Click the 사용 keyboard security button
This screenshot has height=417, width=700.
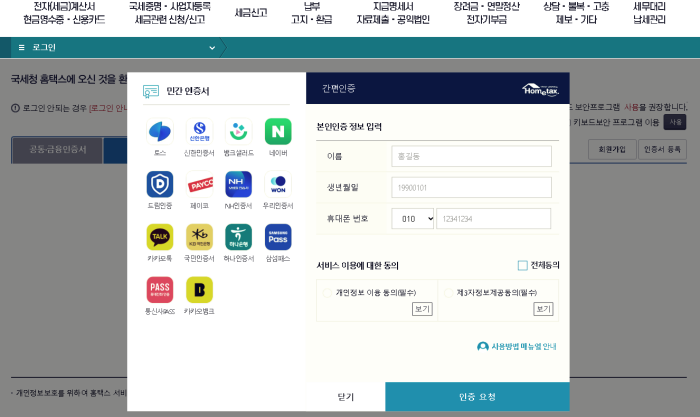(675, 122)
